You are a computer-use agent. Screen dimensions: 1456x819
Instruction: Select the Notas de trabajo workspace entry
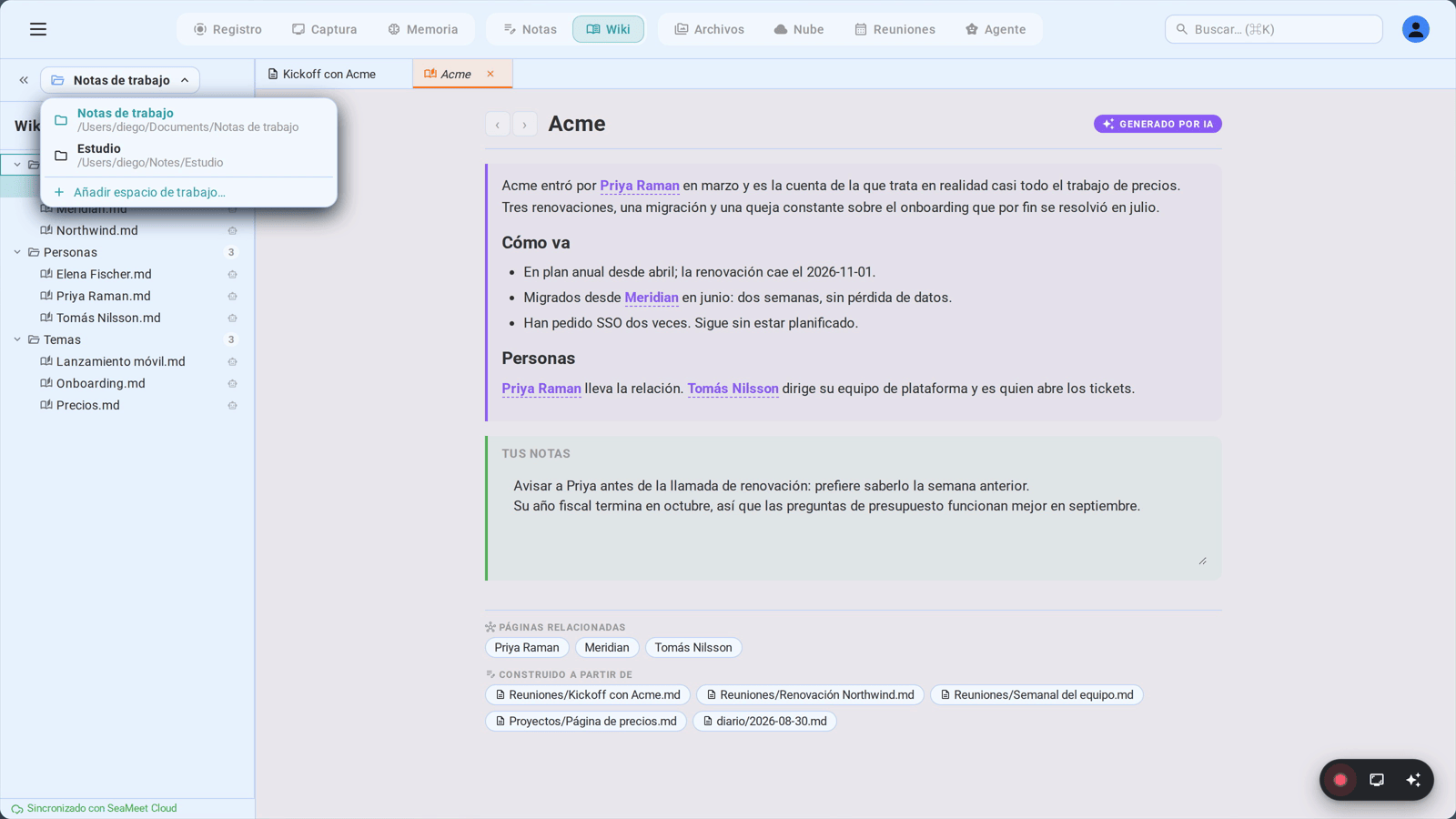pos(188,119)
